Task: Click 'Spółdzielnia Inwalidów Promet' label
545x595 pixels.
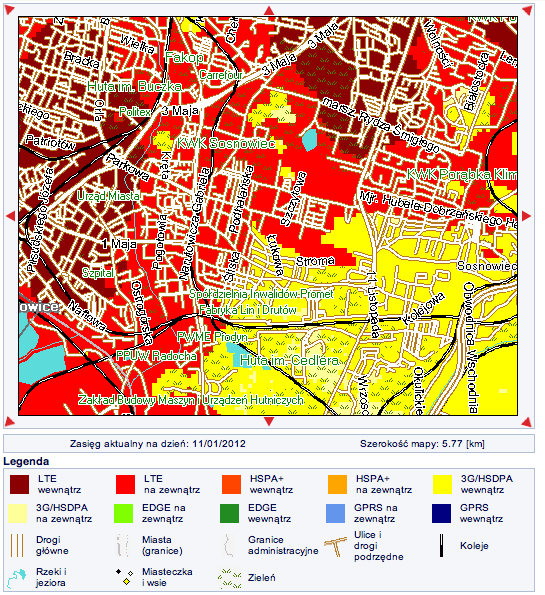Action: (261, 294)
